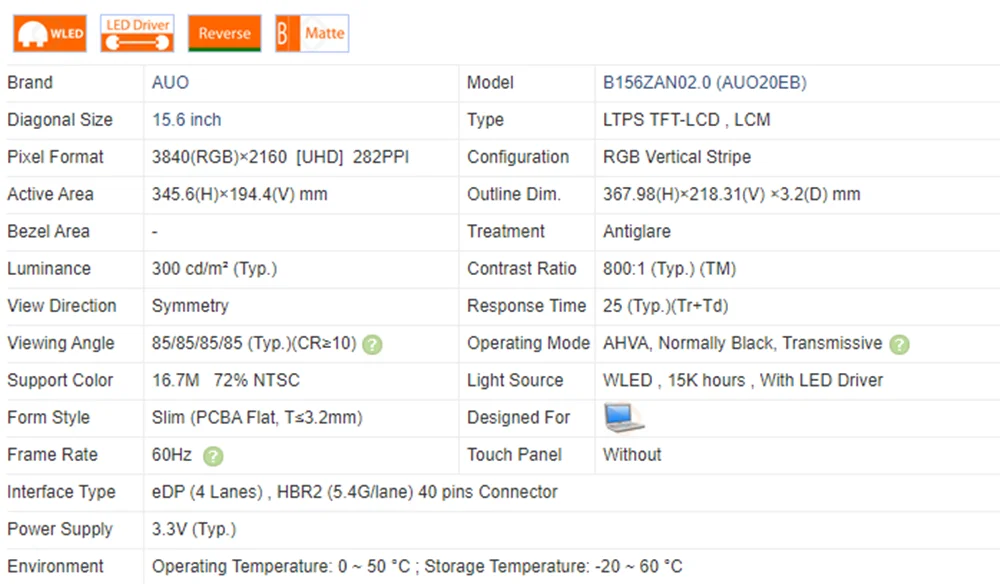
Task: Open the B156ZAN02.0 (AUO20EB) model link
Action: click(704, 83)
